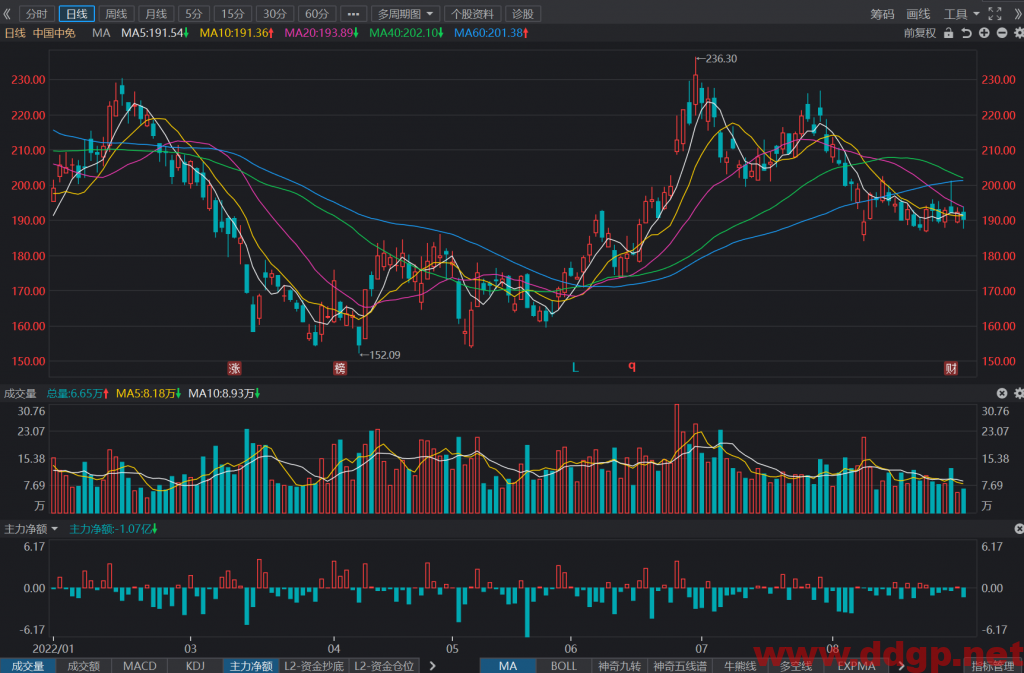Viewport: 1024px width, 673px height.
Task: Show more sub-indicators arrow
Action: point(432,666)
